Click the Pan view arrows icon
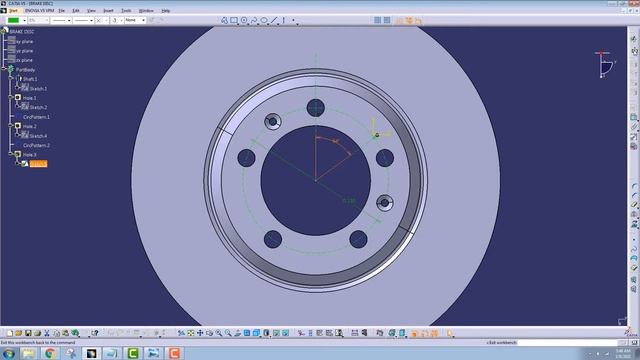Image resolution: width=640 pixels, height=360 pixels. point(200,333)
